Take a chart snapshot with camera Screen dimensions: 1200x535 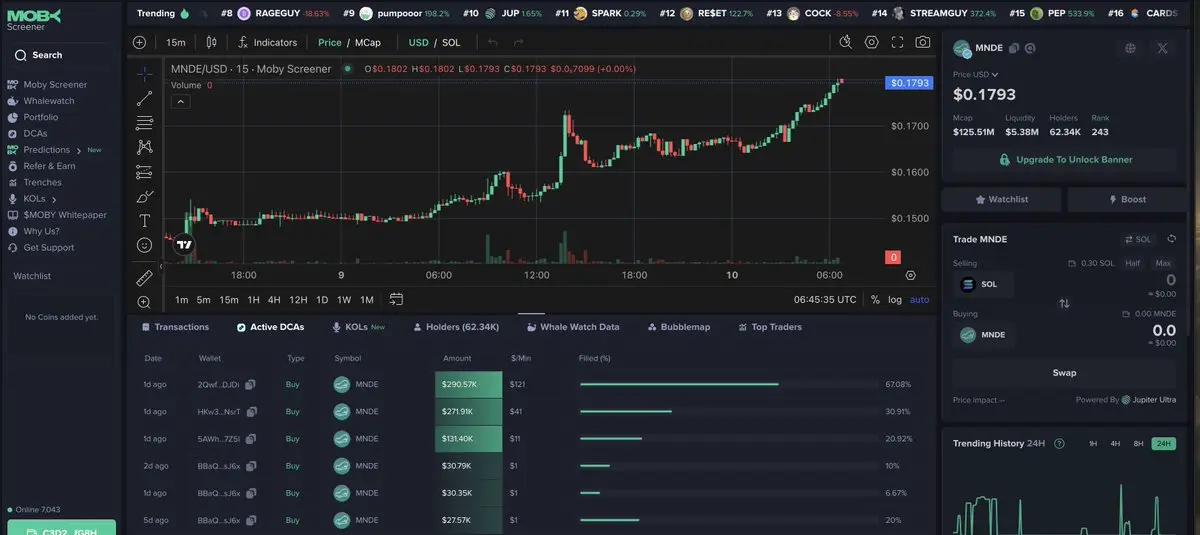click(x=922, y=42)
